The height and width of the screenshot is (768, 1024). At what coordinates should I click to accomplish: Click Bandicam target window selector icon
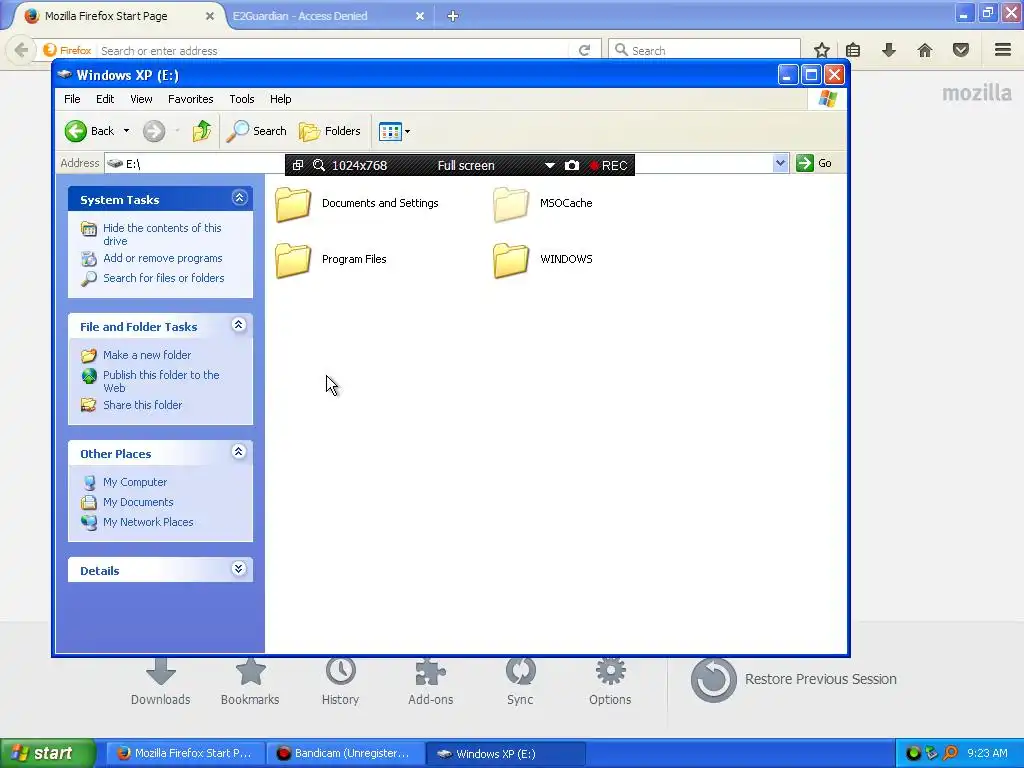(x=298, y=166)
